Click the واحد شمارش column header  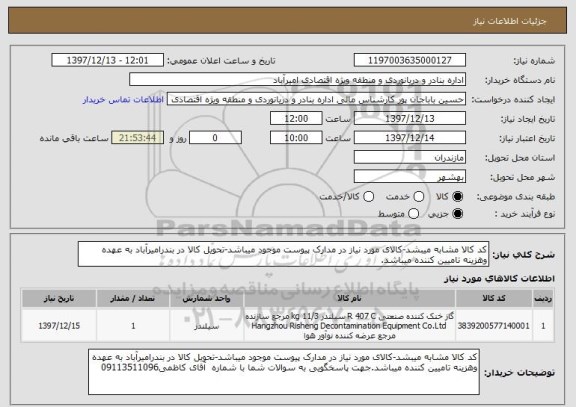206,298
